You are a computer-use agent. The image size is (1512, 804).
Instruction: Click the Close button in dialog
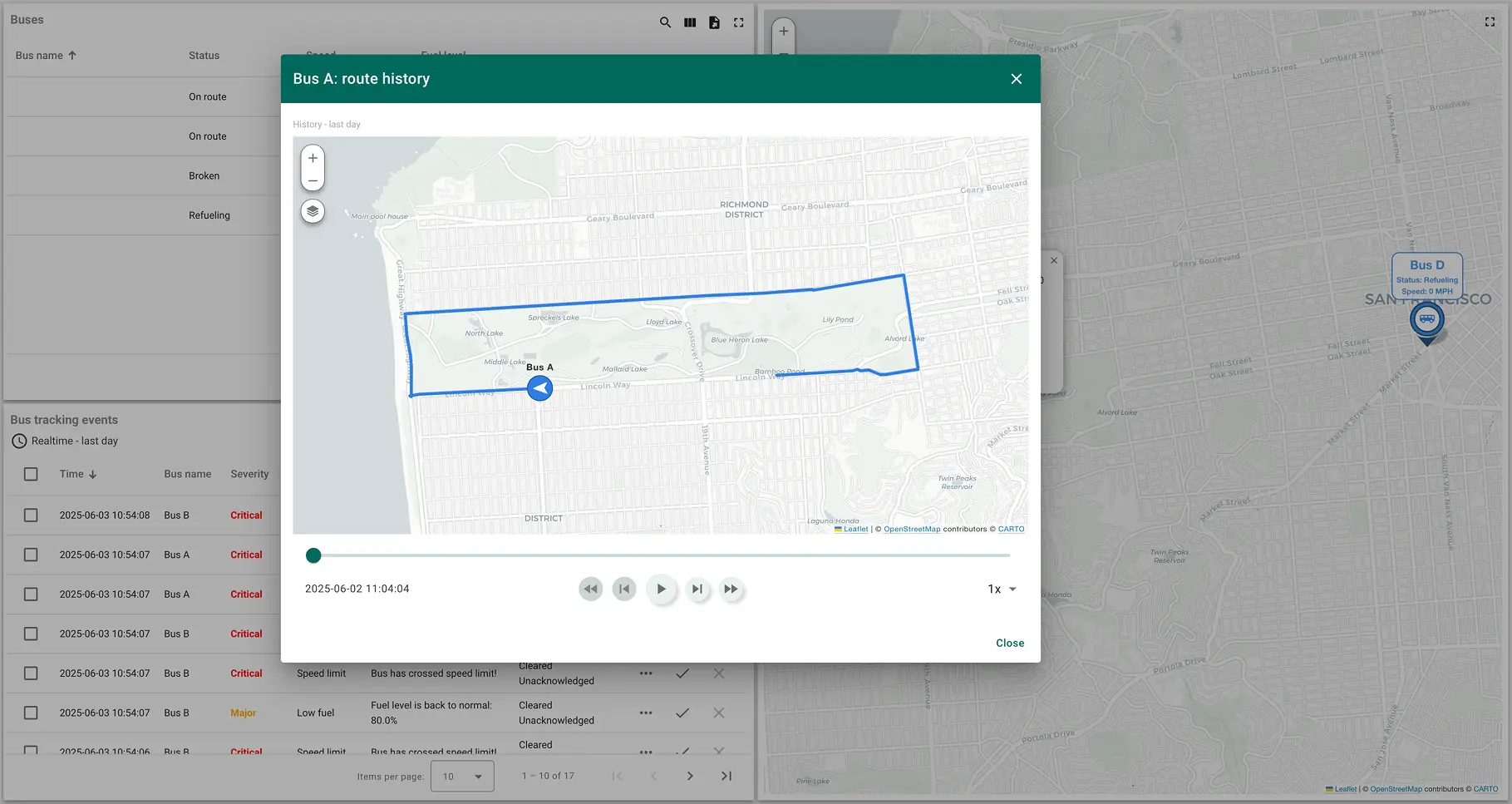coord(1009,643)
